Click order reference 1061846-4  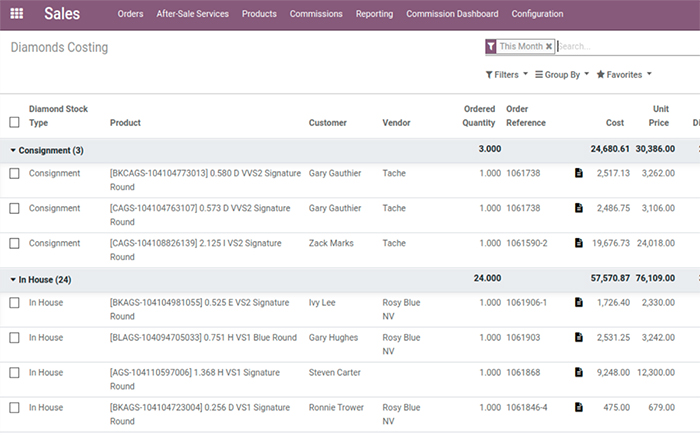pyautogui.click(x=527, y=407)
